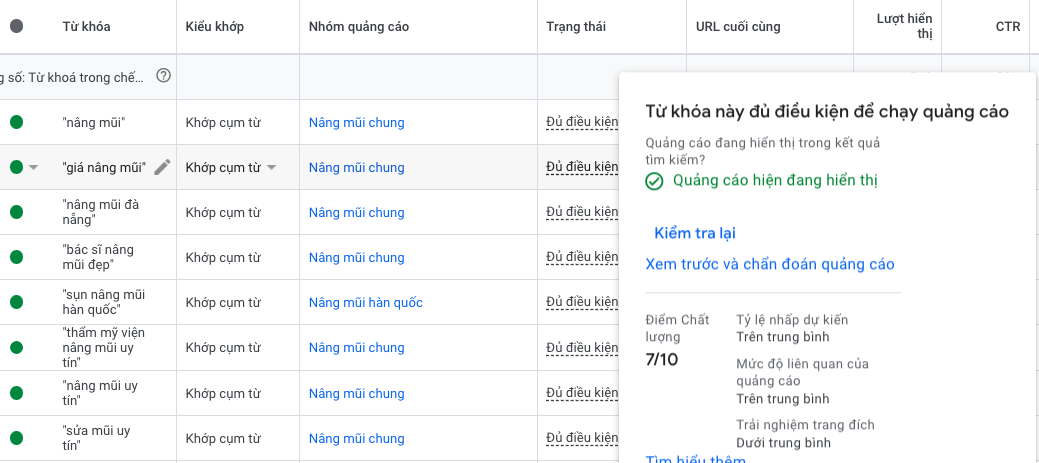
Task: Click the help icon beside Từ khoá trong chế
Action: tap(164, 76)
